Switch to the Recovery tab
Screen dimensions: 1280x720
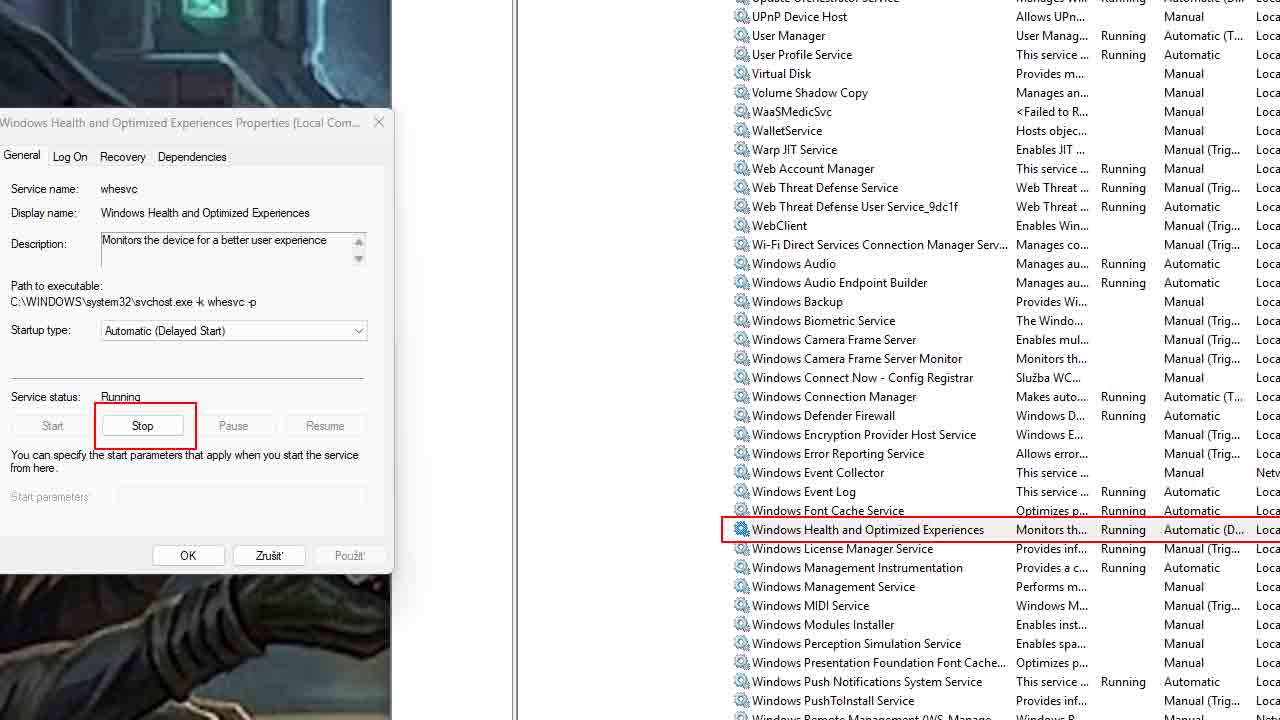[123, 157]
